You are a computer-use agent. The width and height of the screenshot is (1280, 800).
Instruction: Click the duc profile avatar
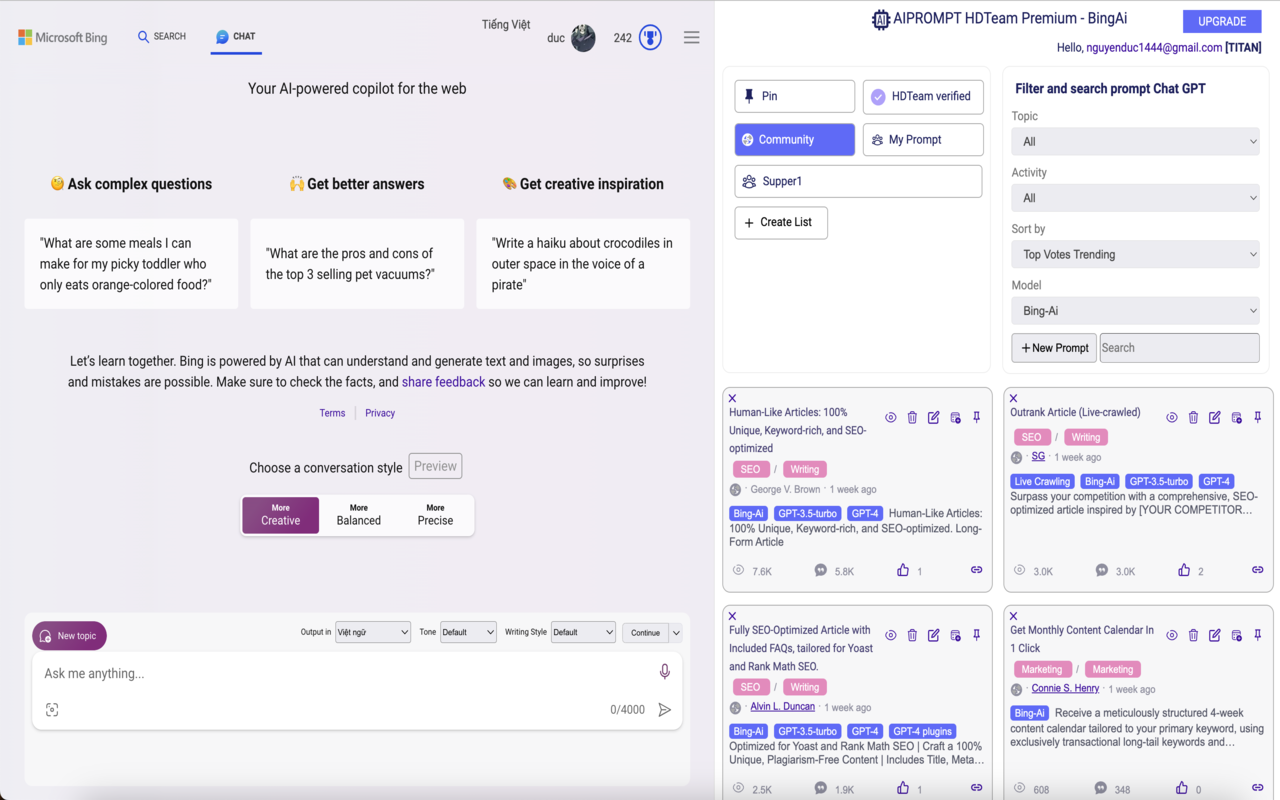583,38
